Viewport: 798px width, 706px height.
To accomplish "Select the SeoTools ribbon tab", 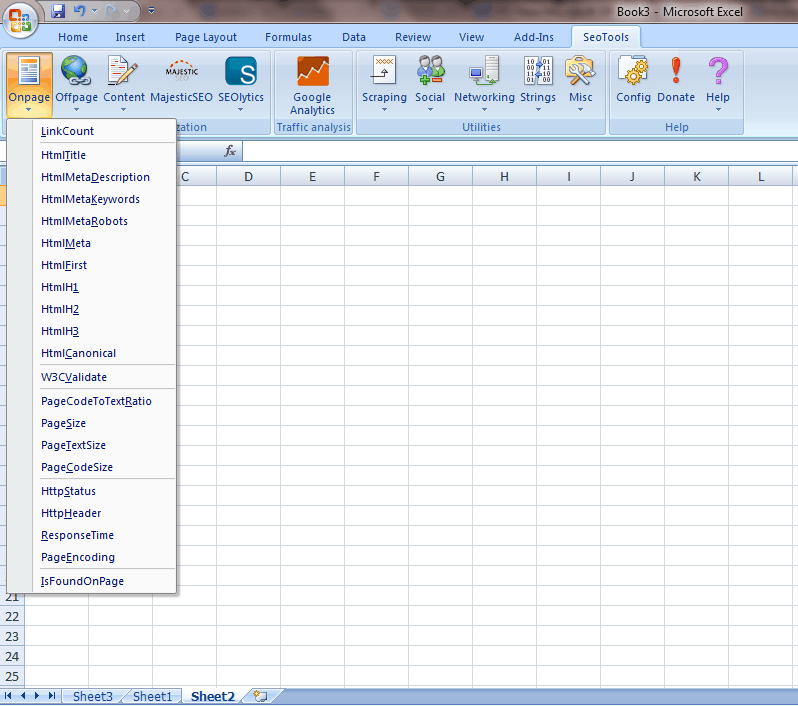I will 606,37.
